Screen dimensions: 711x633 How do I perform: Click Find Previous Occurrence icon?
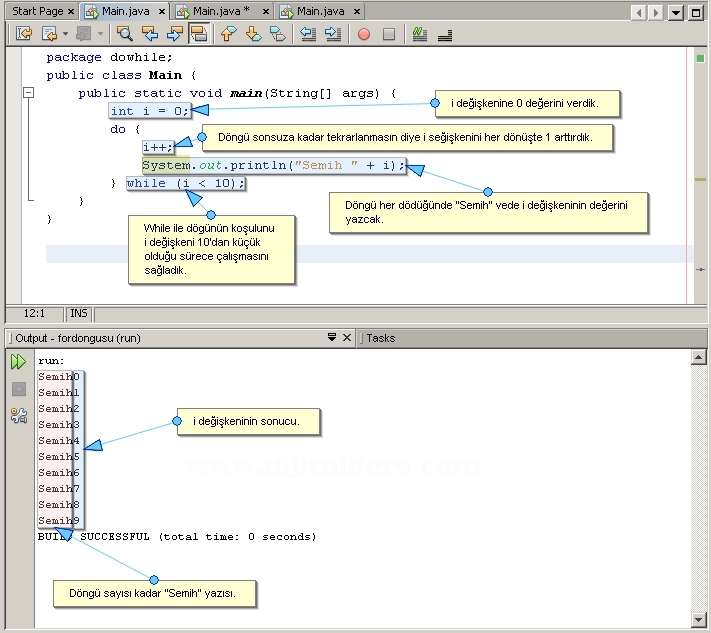click(x=150, y=34)
